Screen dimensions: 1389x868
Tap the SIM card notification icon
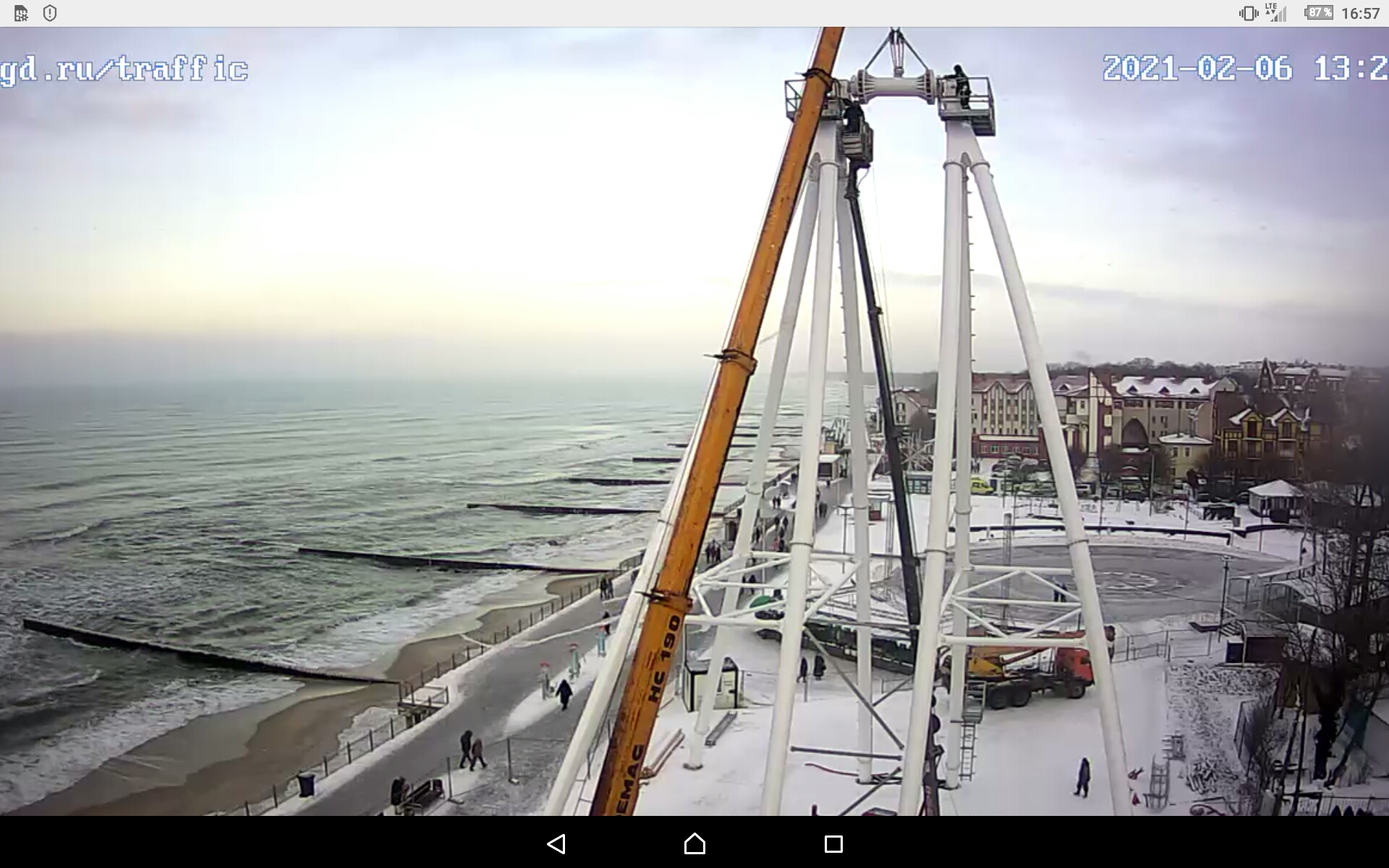[x=21, y=13]
